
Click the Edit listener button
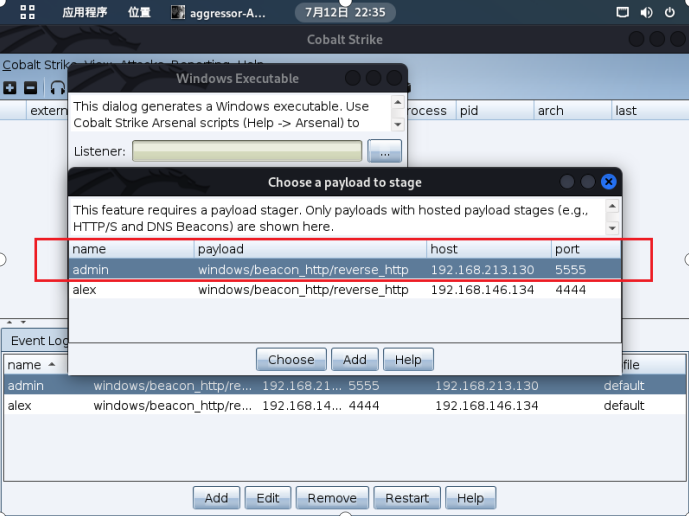(268, 498)
